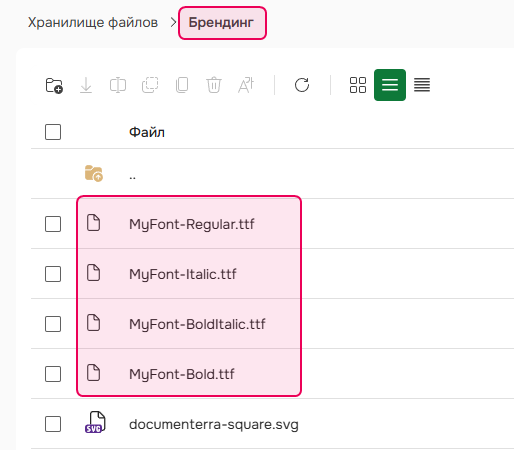Image resolution: width=514 pixels, height=450 pixels.
Task: Click the font letter A toolbar icon
Action: pos(246,85)
